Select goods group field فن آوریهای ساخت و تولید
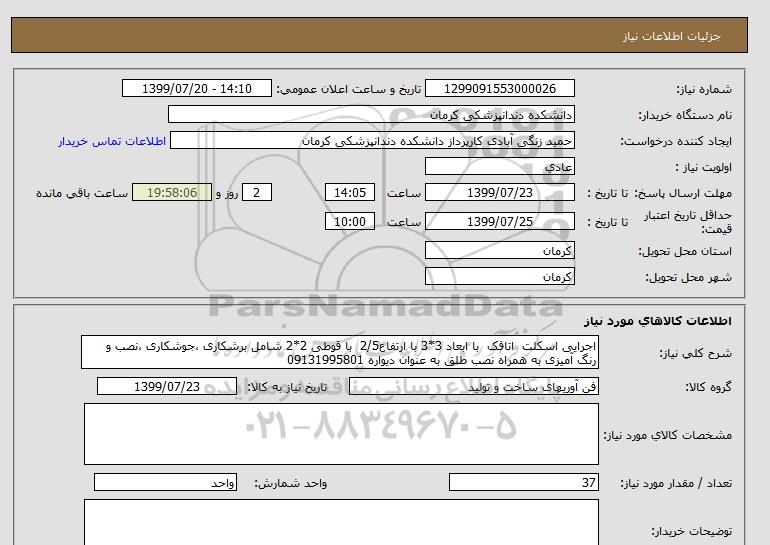770x545 pixels. (x=473, y=386)
